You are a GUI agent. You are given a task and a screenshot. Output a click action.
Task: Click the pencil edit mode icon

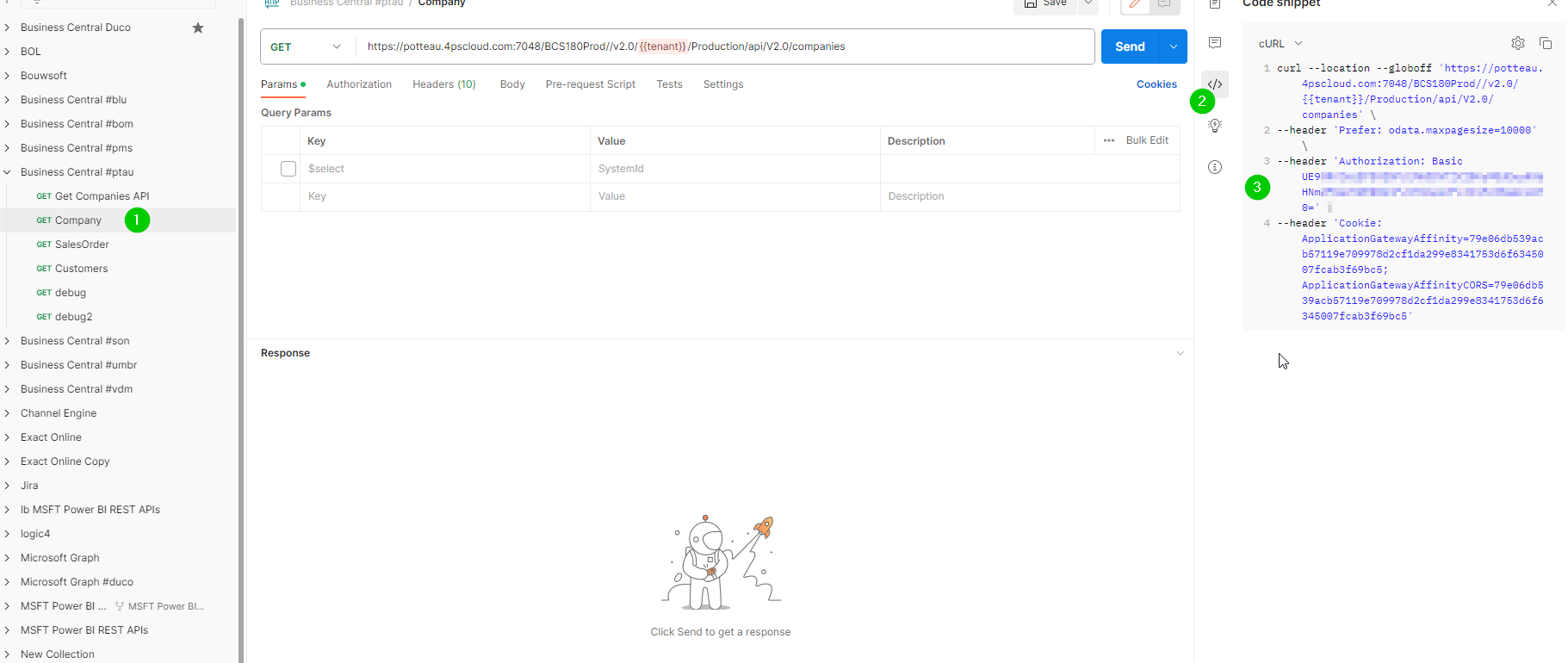(x=1136, y=4)
